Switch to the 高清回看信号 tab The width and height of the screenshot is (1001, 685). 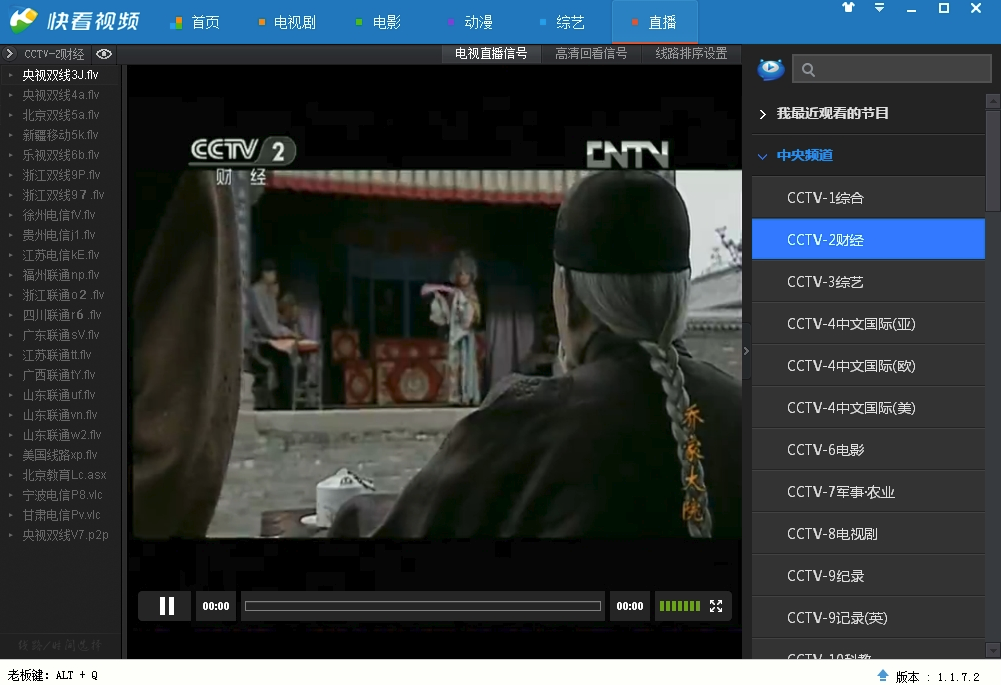[x=591, y=54]
